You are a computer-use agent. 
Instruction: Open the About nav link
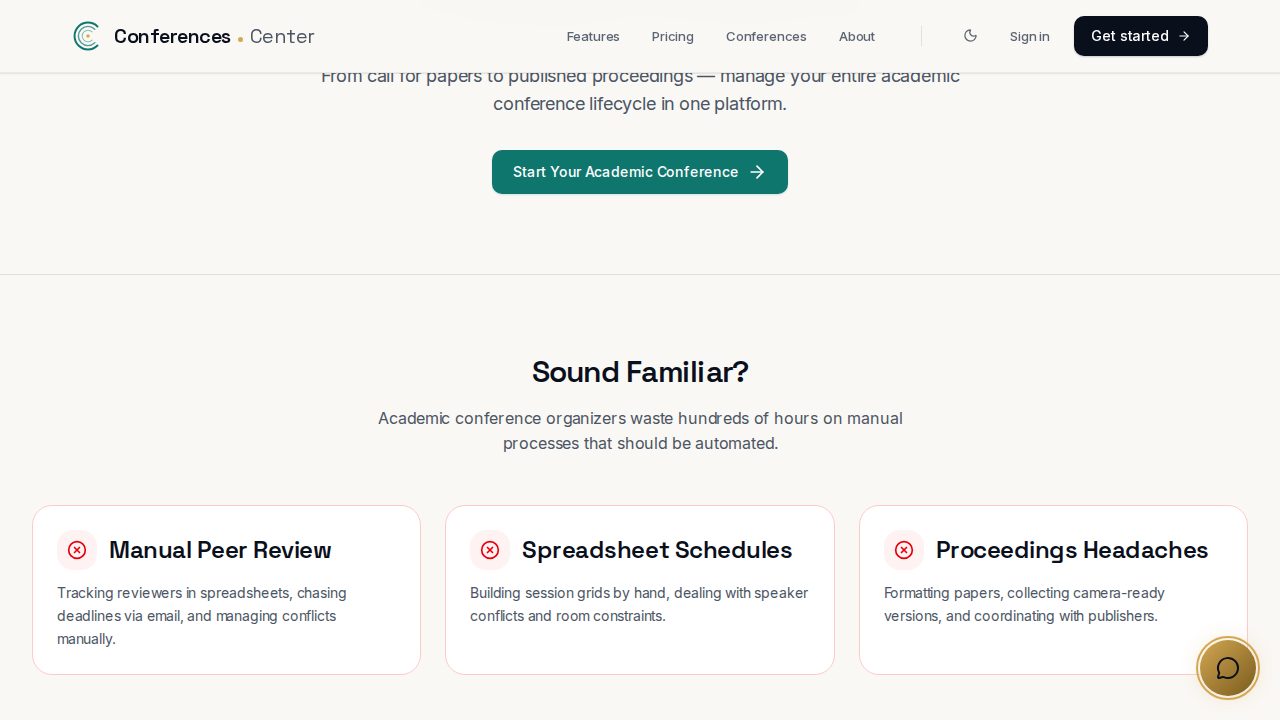pos(857,36)
